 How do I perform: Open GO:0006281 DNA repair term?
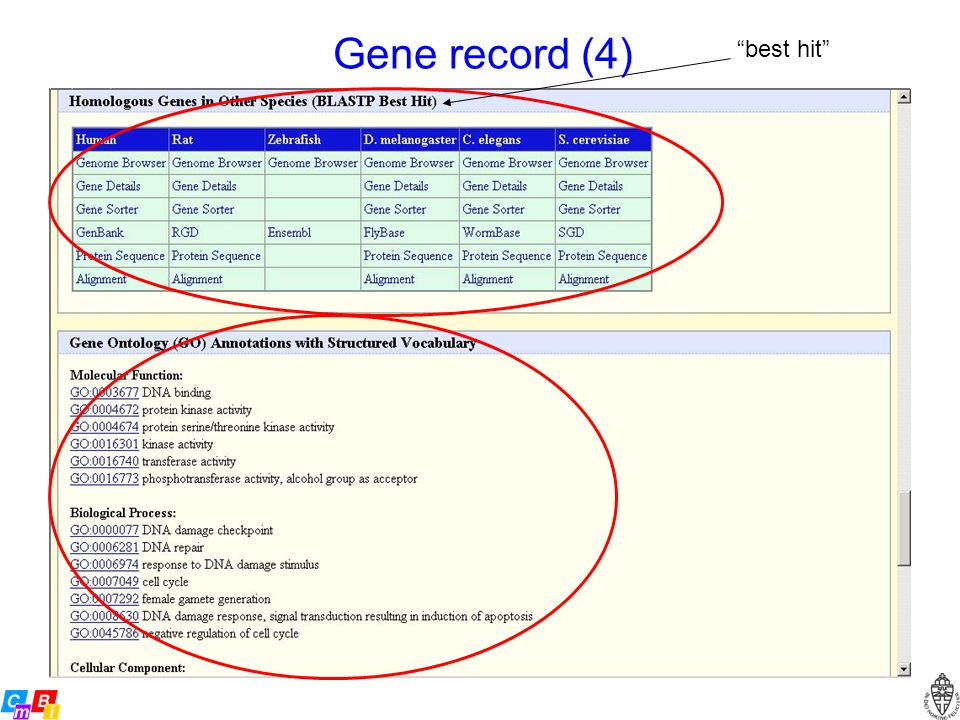pos(104,547)
